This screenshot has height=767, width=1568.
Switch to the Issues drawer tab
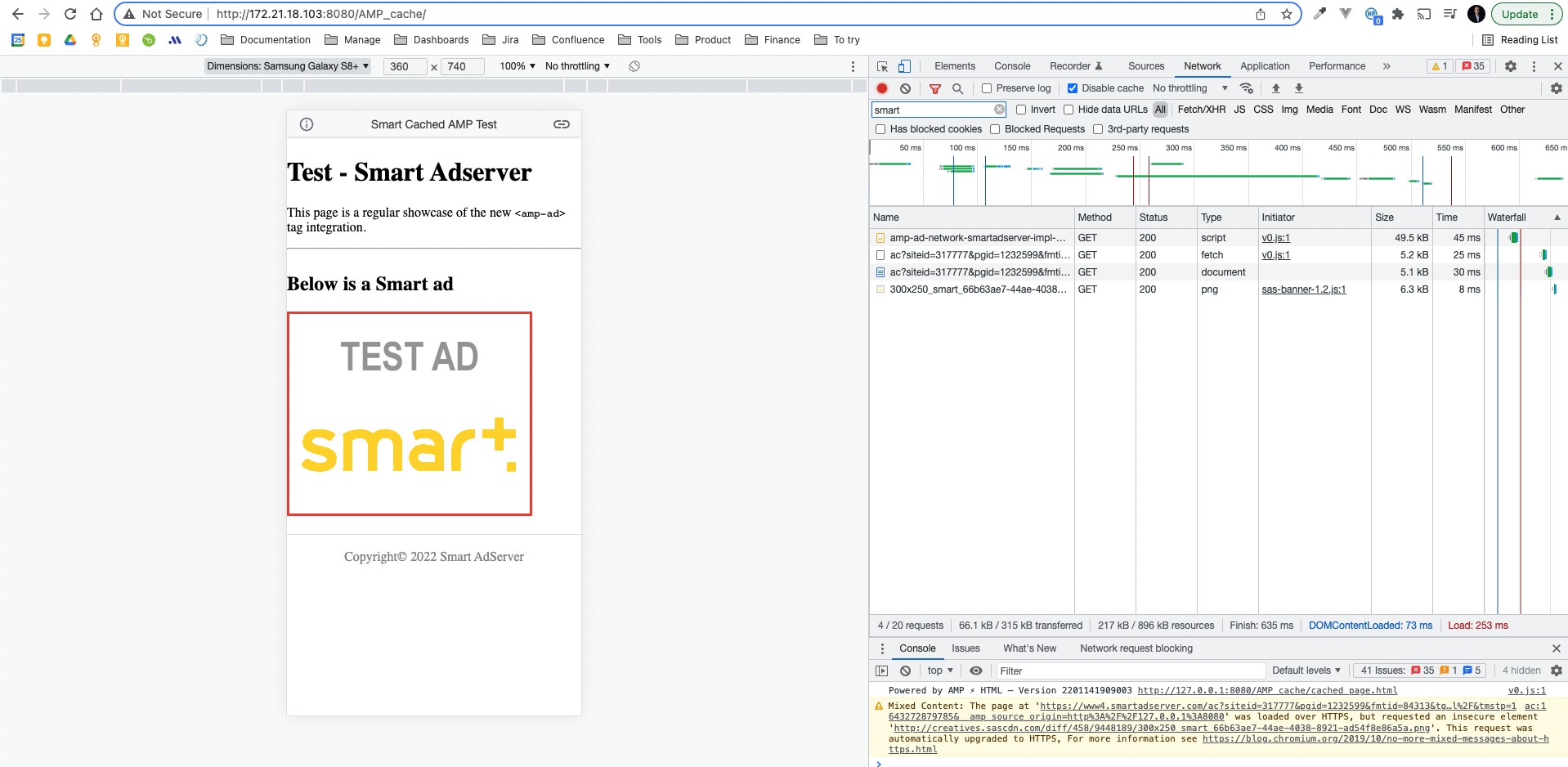point(965,648)
